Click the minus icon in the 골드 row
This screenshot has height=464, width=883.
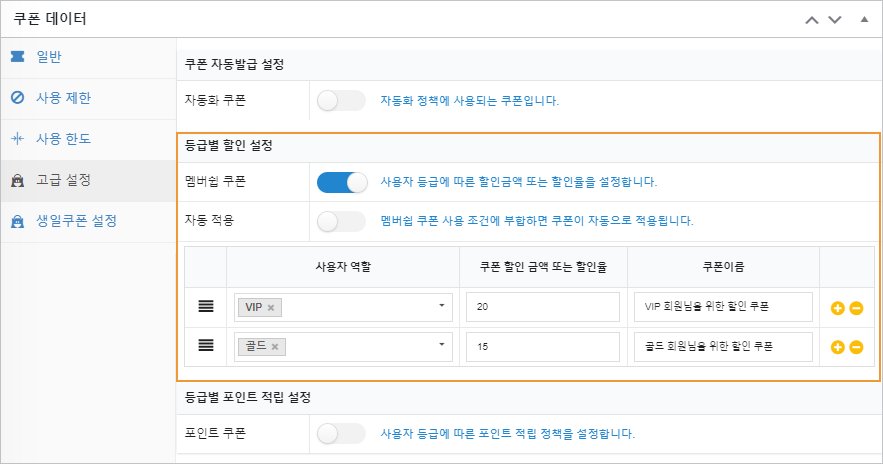[x=856, y=347]
